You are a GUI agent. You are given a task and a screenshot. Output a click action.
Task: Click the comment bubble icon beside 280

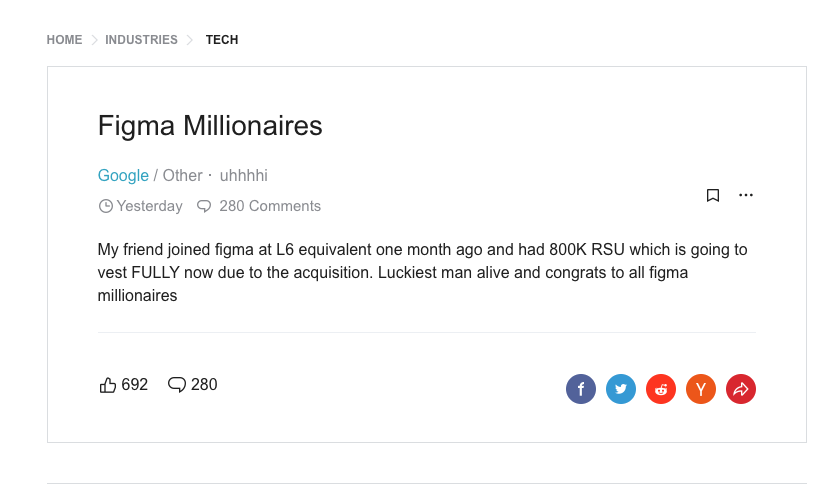click(x=177, y=385)
